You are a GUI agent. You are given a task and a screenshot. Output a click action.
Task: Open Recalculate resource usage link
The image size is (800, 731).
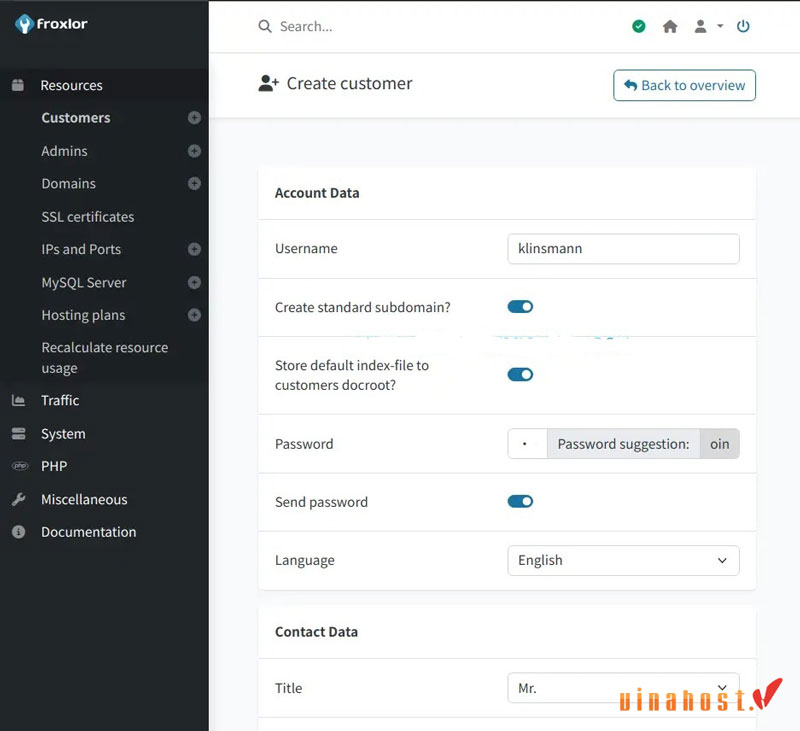[105, 358]
